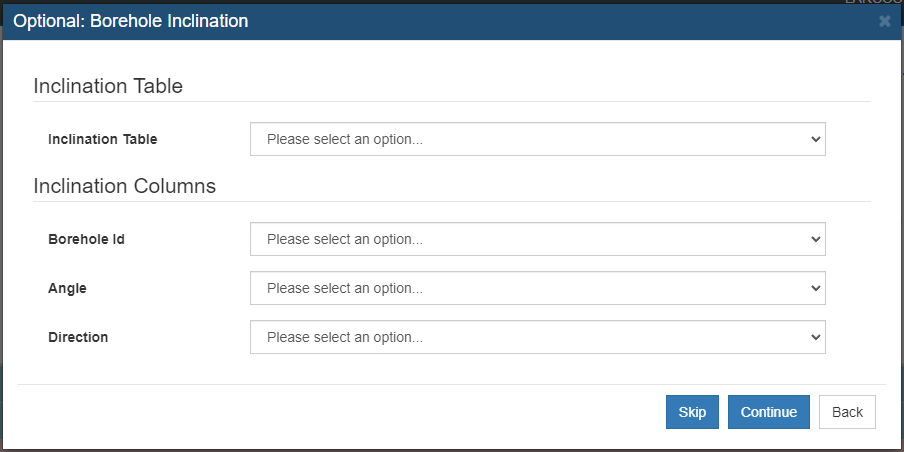Click the Optional: Borehole Inclination title text
The height and width of the screenshot is (452, 904).
pos(131,21)
